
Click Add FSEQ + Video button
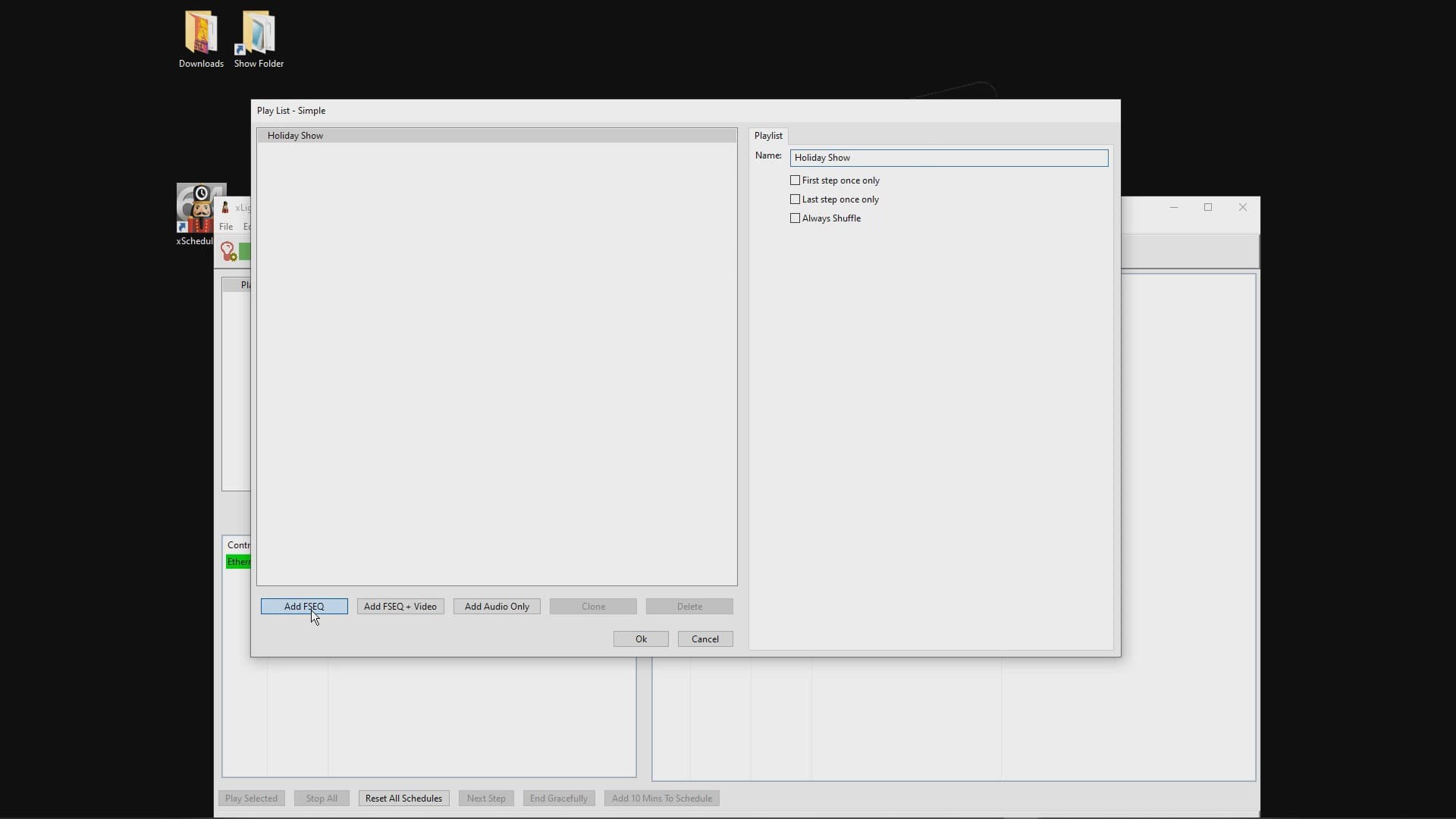[x=400, y=607]
